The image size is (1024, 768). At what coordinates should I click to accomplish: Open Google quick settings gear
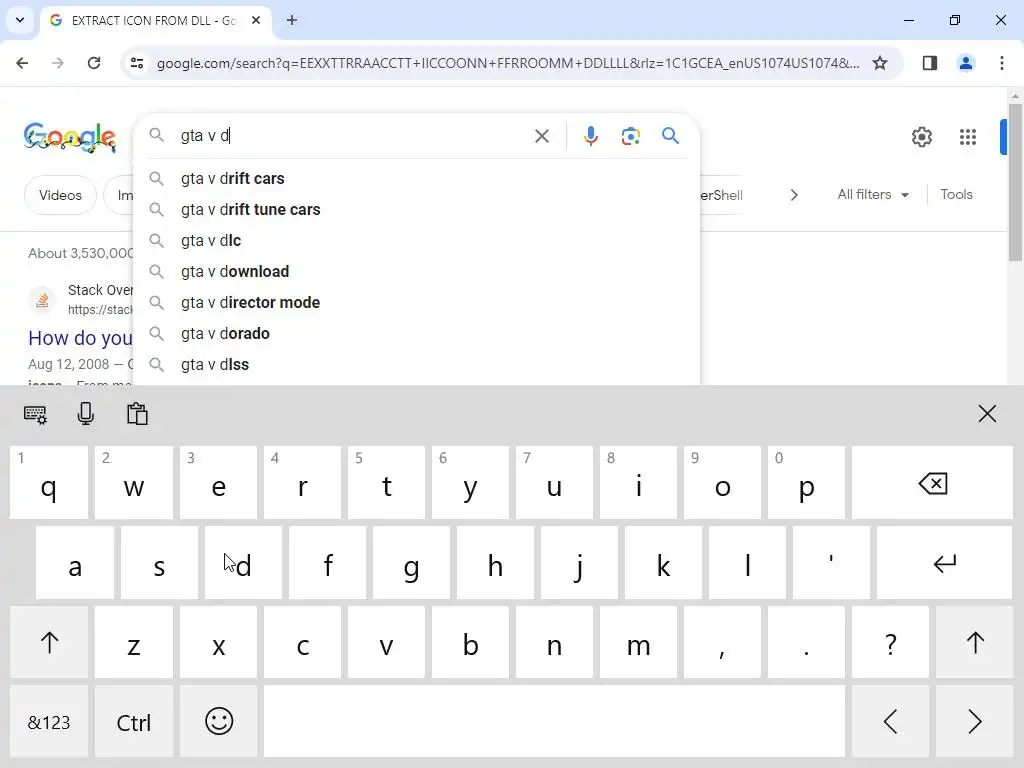[921, 136]
